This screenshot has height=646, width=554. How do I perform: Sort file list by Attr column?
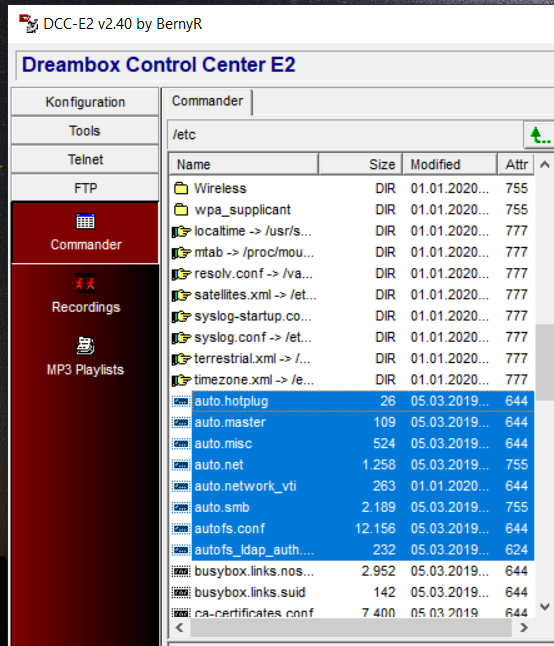[x=516, y=164]
